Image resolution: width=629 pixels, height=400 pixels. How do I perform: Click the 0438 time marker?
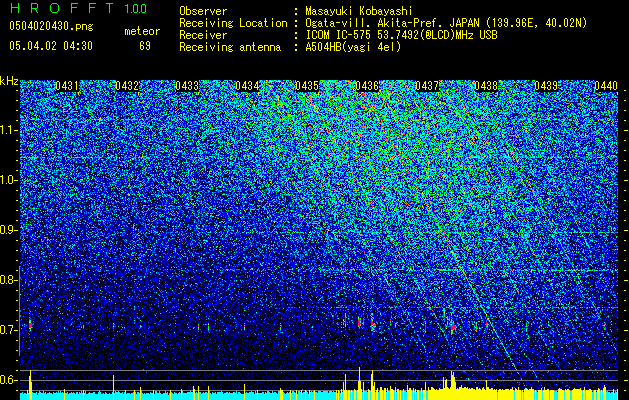tap(486, 86)
